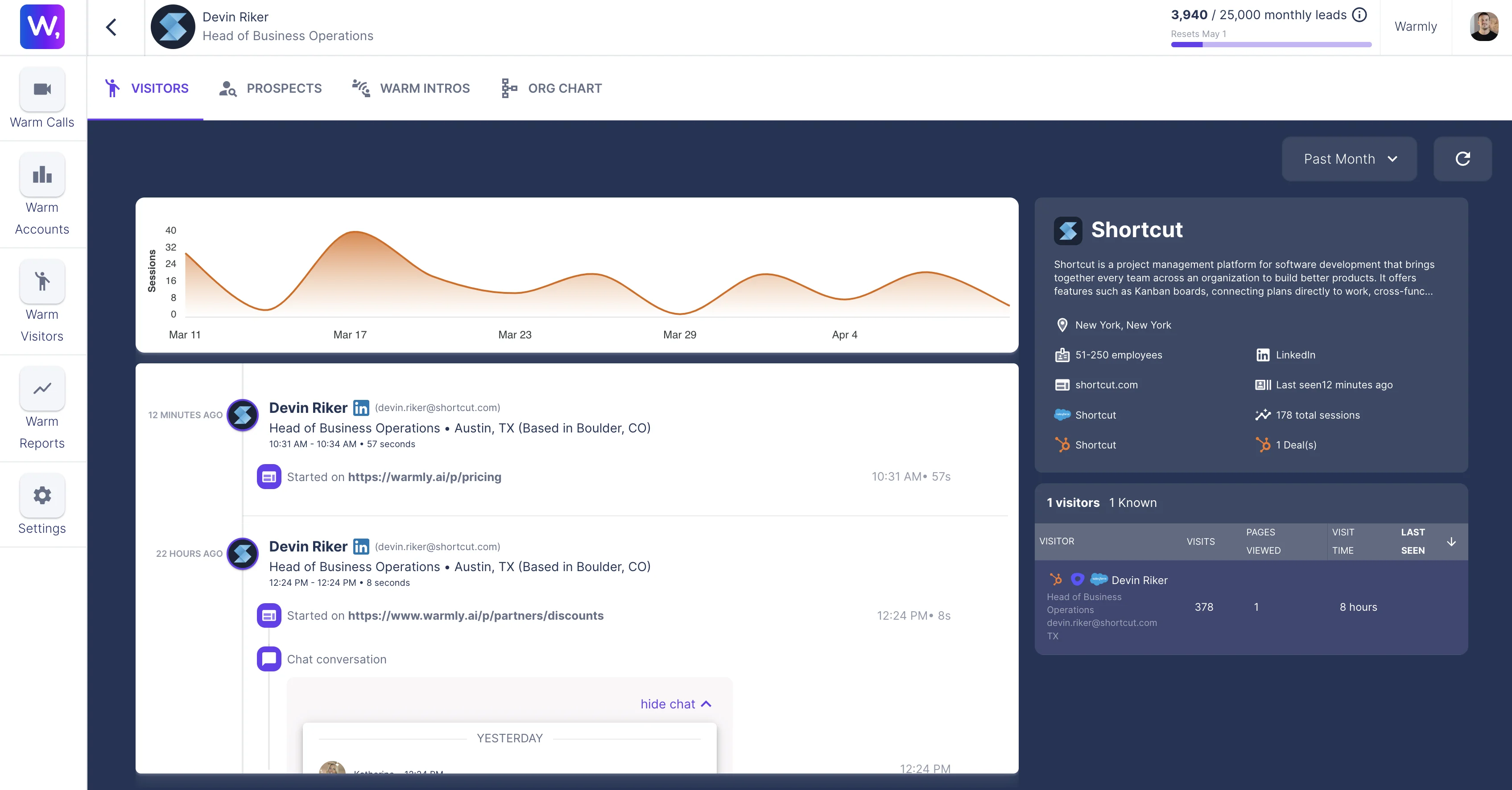Click 178 total sessions entry

tap(1308, 415)
